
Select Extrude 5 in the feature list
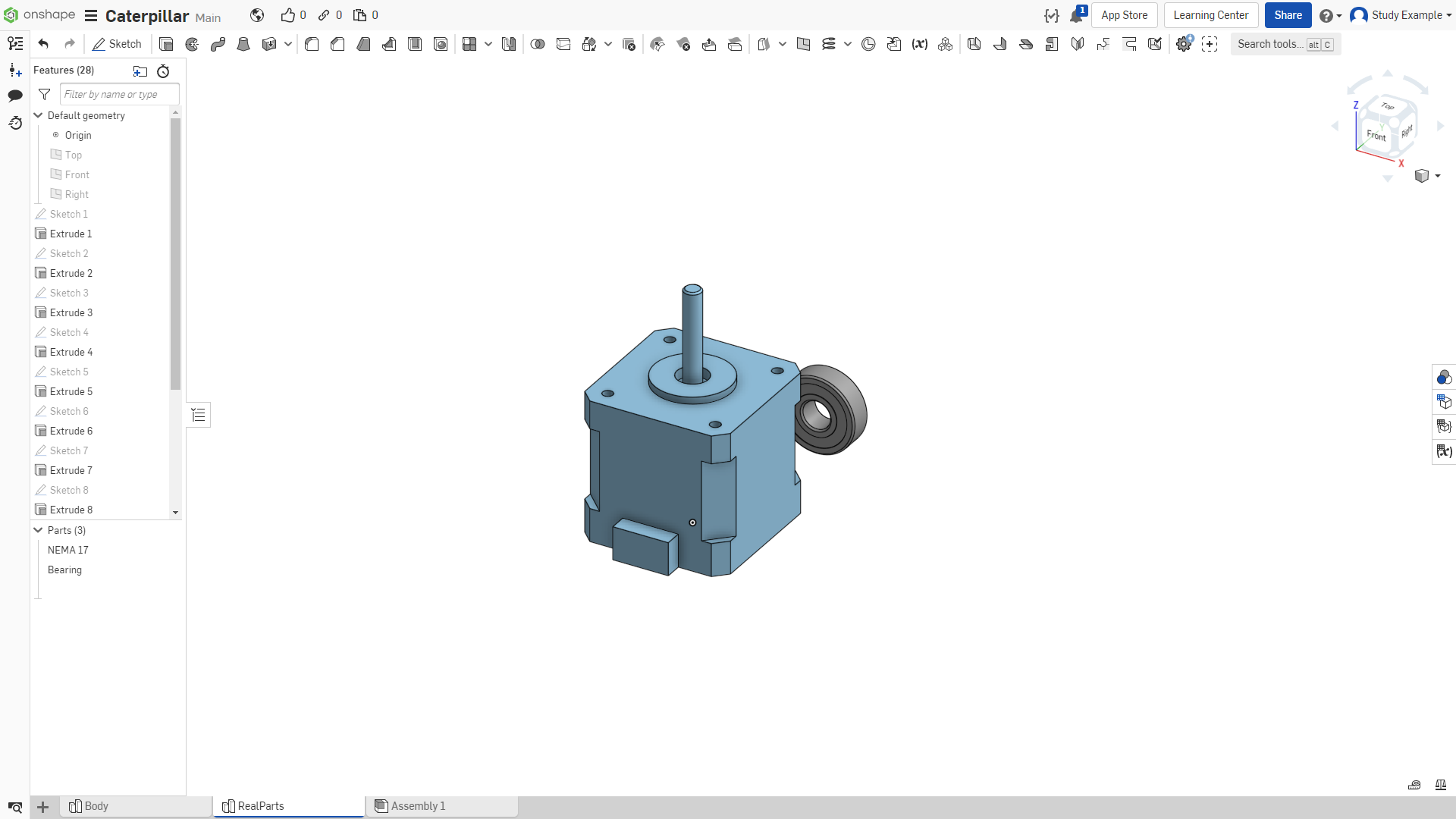tap(71, 391)
